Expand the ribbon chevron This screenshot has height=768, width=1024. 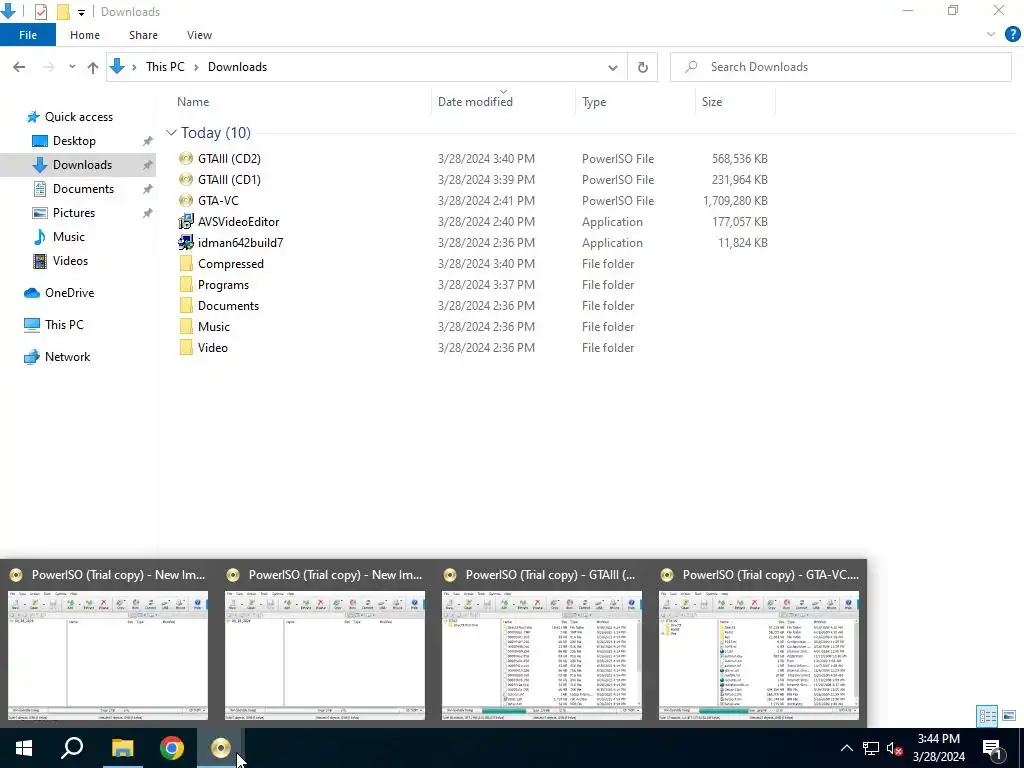(991, 35)
